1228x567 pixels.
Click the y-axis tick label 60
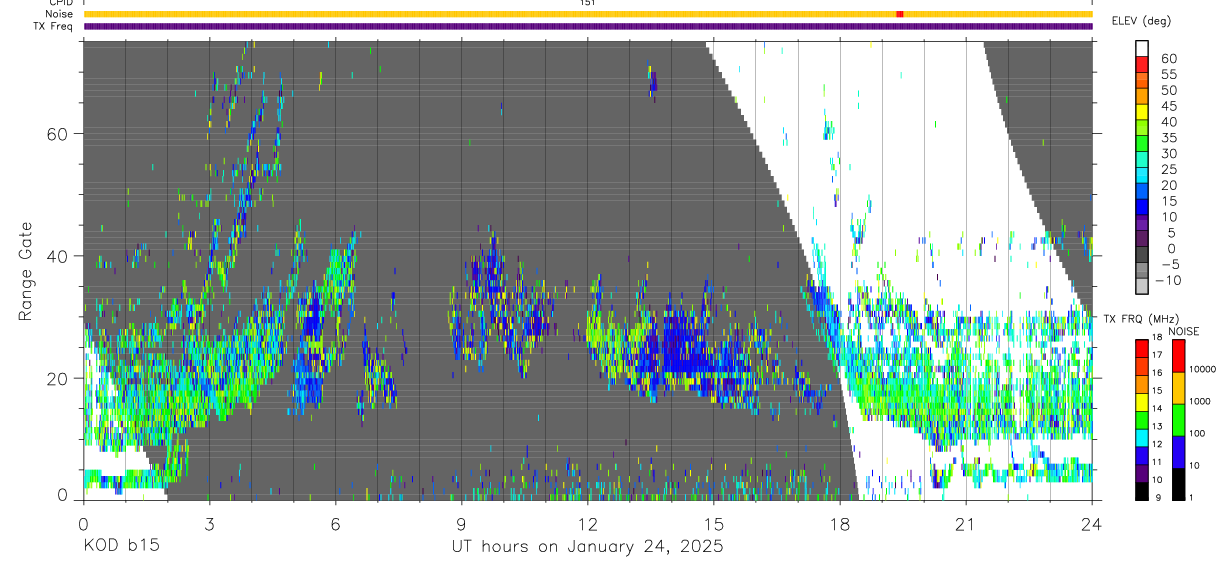pos(56,133)
